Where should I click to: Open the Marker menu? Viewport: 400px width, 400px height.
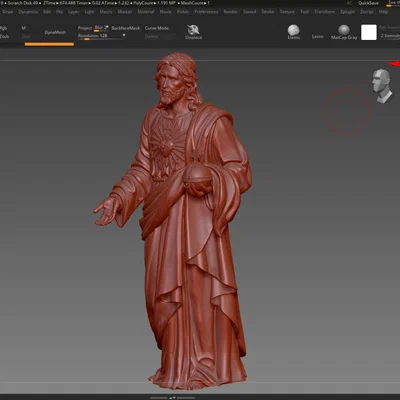tap(125, 12)
